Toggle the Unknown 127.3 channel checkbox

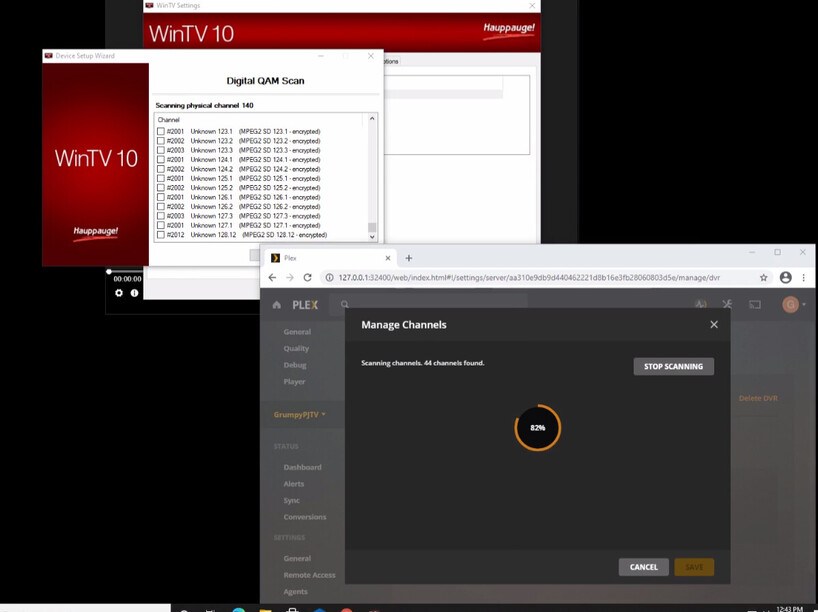coord(161,216)
